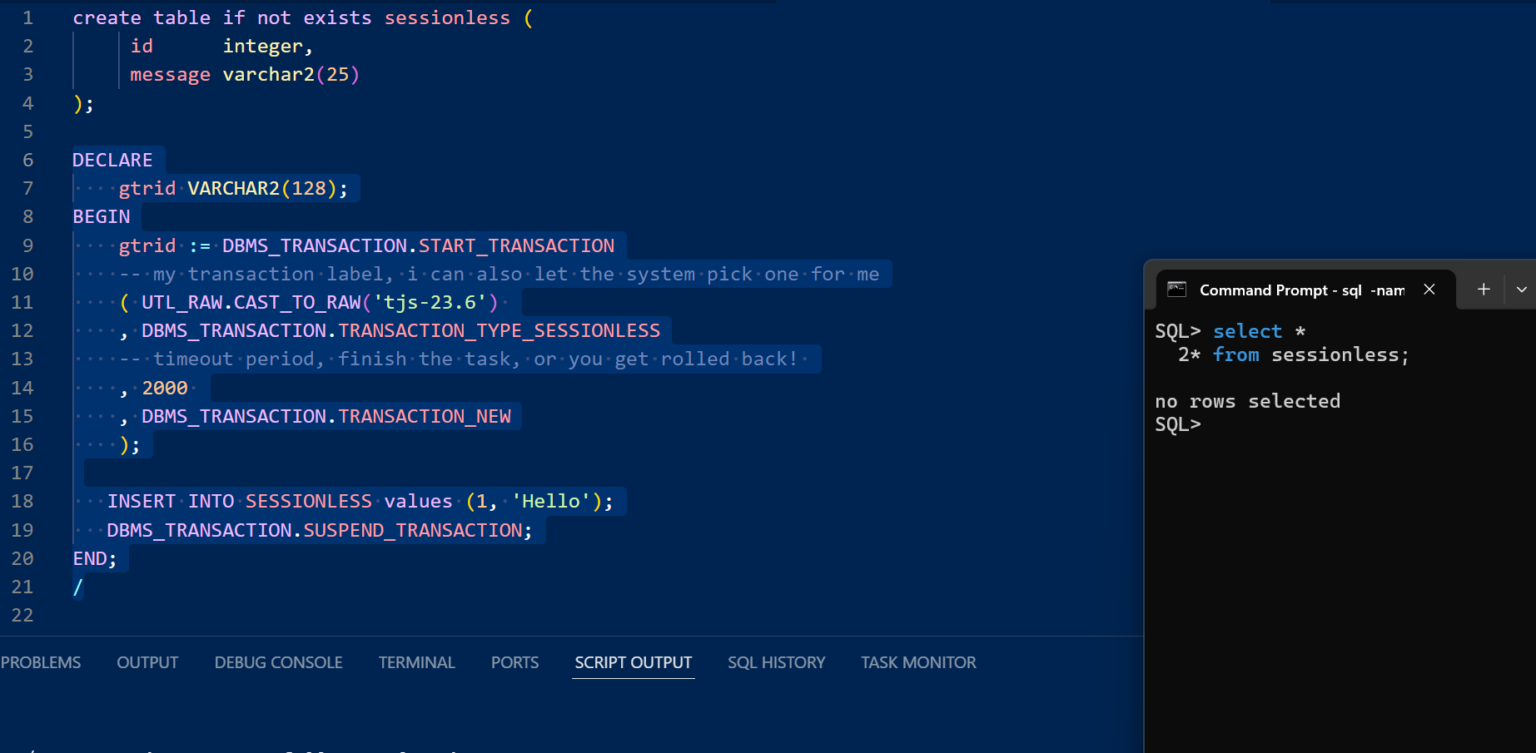
Task: Click TRANSACTION_TYPE_SESSIONLESS in the editor
Action: coord(499,330)
